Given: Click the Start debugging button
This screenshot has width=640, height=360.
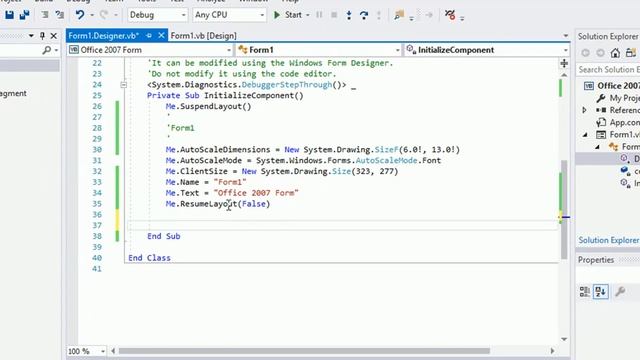Looking at the screenshot, I should tap(288, 15).
